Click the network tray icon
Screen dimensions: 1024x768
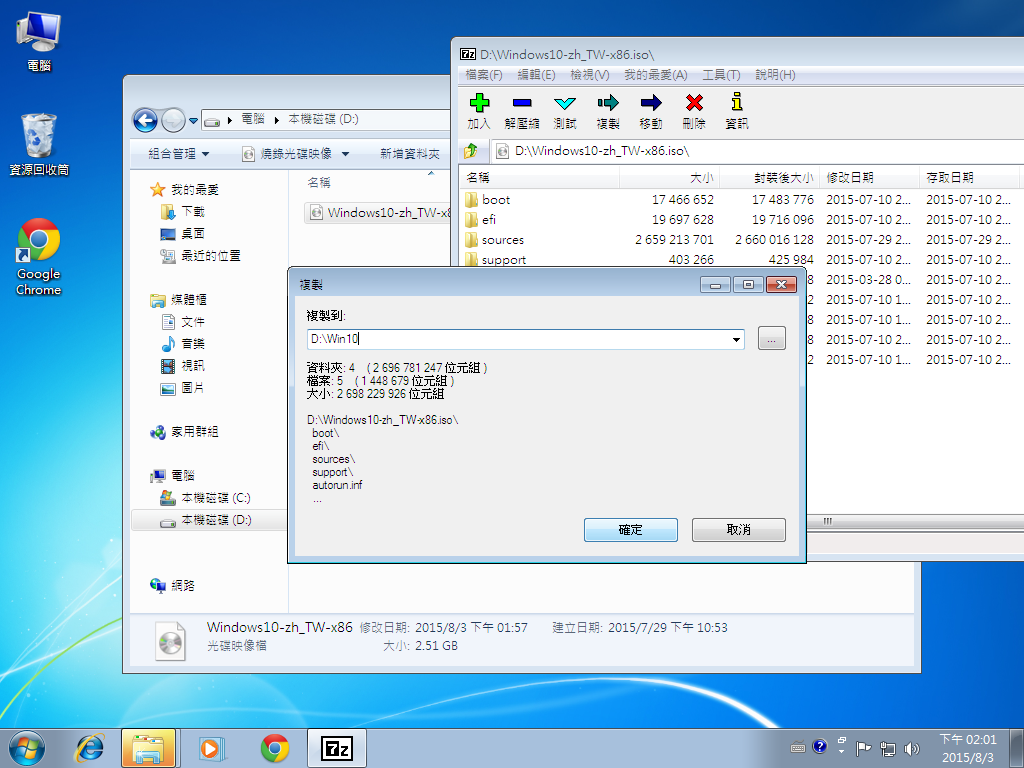pos(888,748)
